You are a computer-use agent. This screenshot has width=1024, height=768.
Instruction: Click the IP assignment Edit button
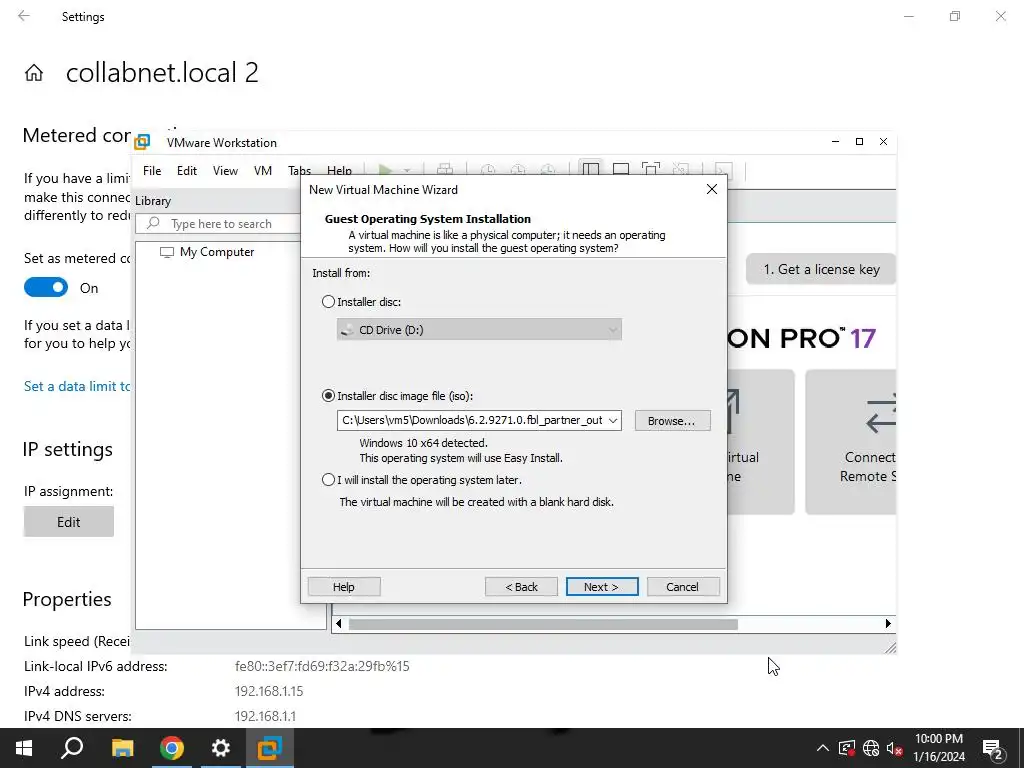(69, 522)
